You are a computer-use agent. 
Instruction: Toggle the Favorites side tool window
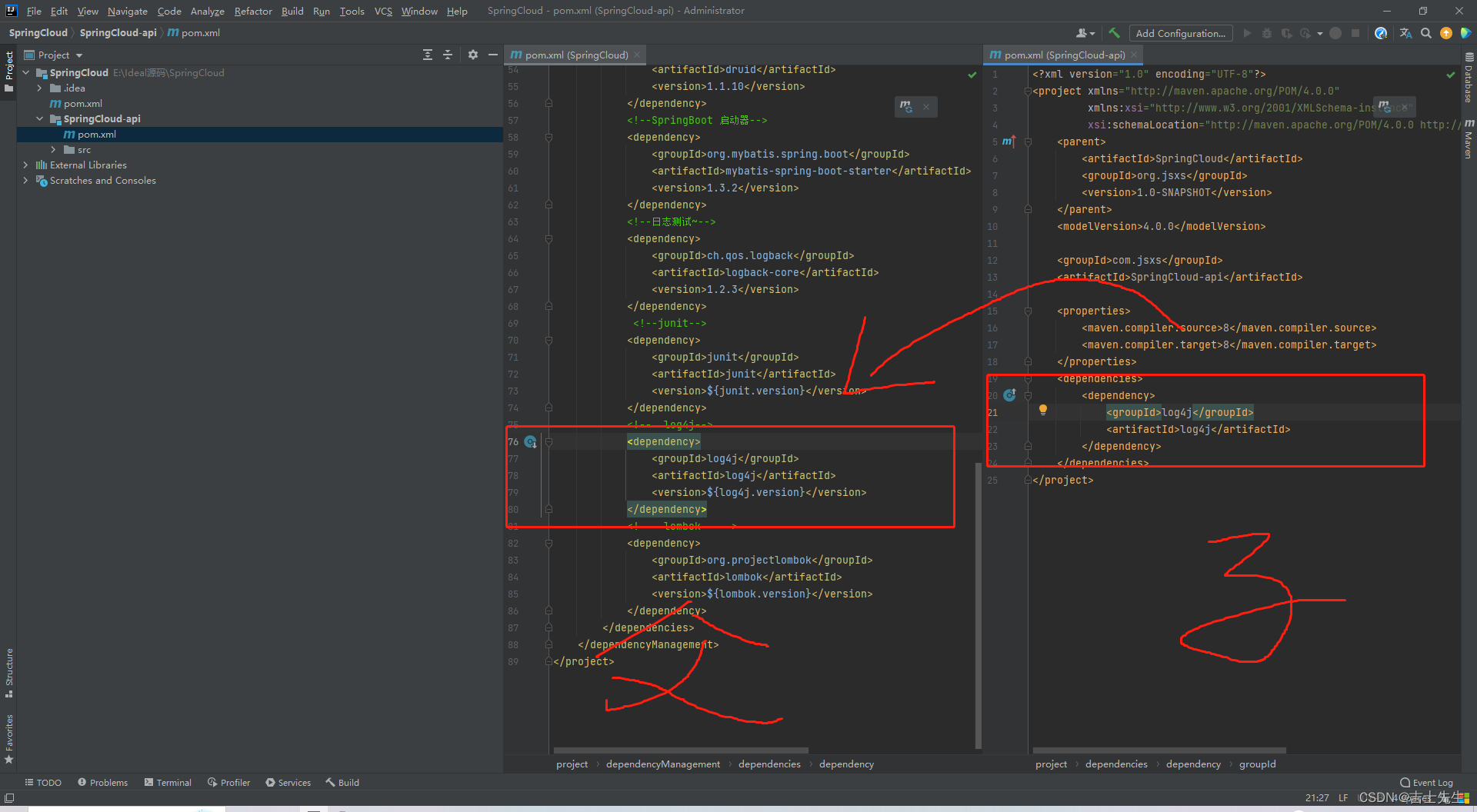click(x=9, y=738)
